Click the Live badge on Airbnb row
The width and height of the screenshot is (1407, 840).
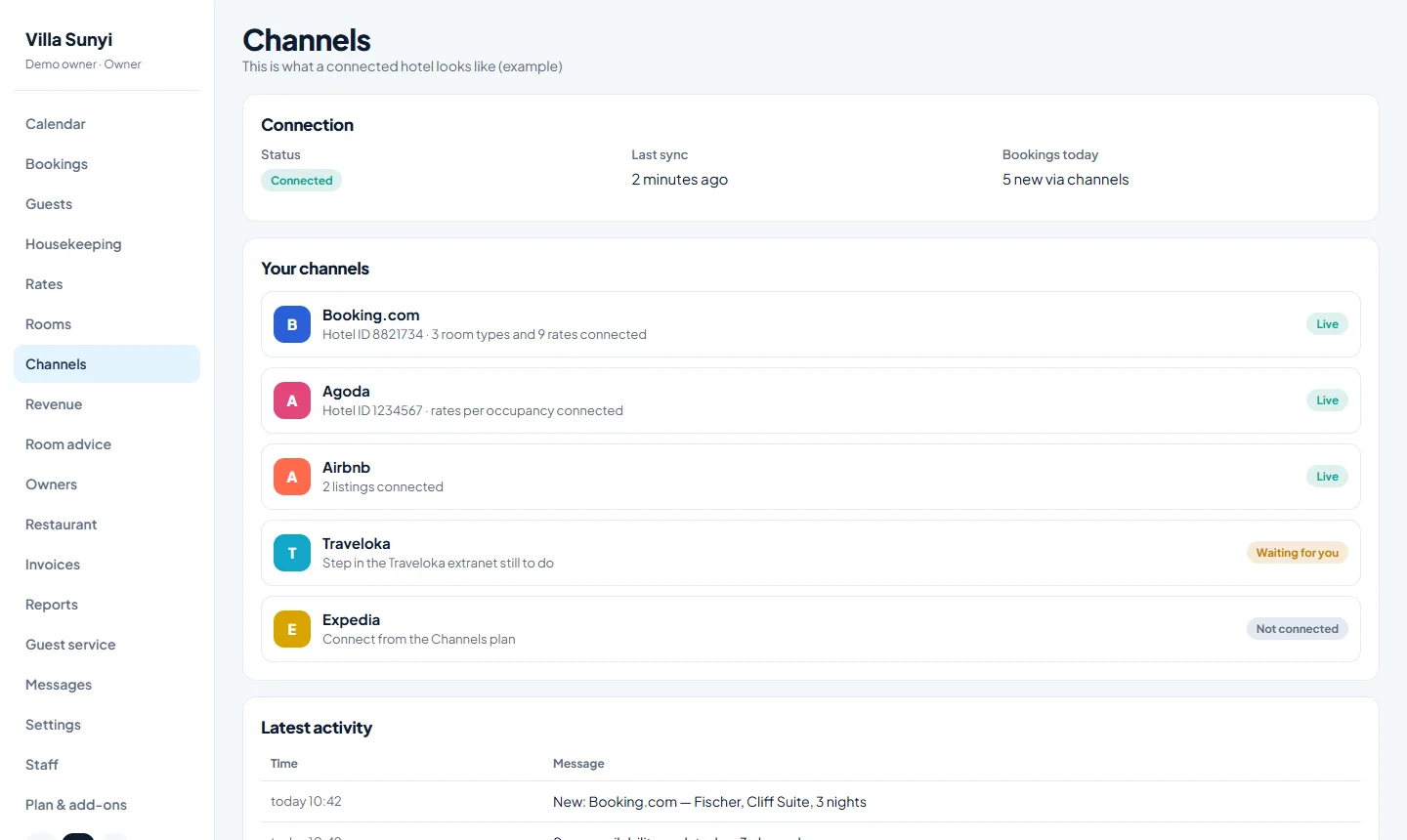point(1327,477)
